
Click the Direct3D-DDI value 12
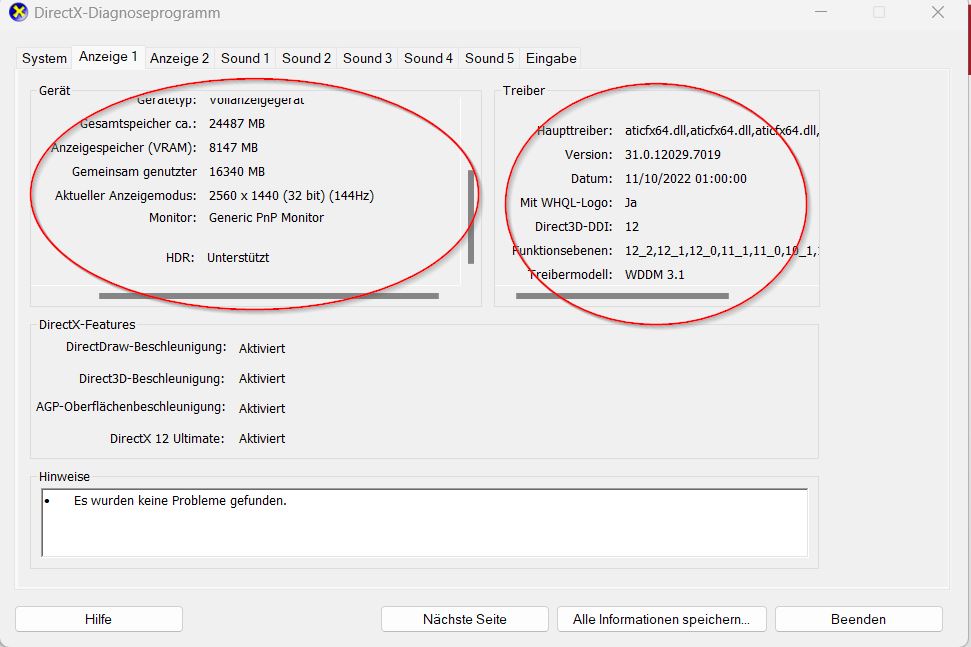click(632, 227)
